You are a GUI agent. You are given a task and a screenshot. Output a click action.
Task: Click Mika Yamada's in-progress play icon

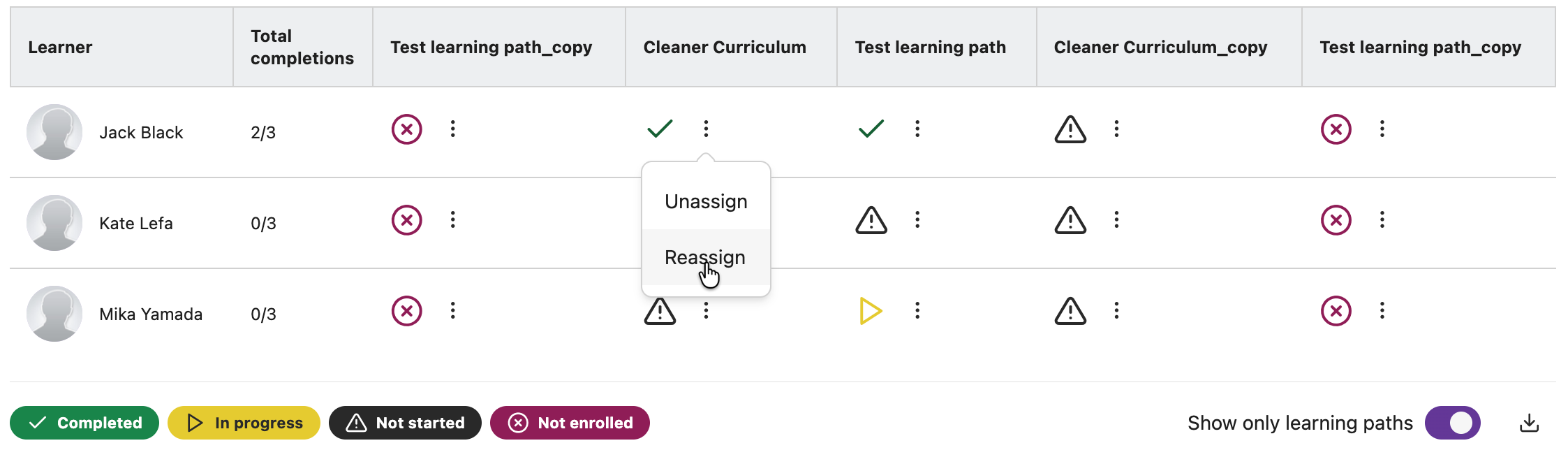(x=871, y=311)
